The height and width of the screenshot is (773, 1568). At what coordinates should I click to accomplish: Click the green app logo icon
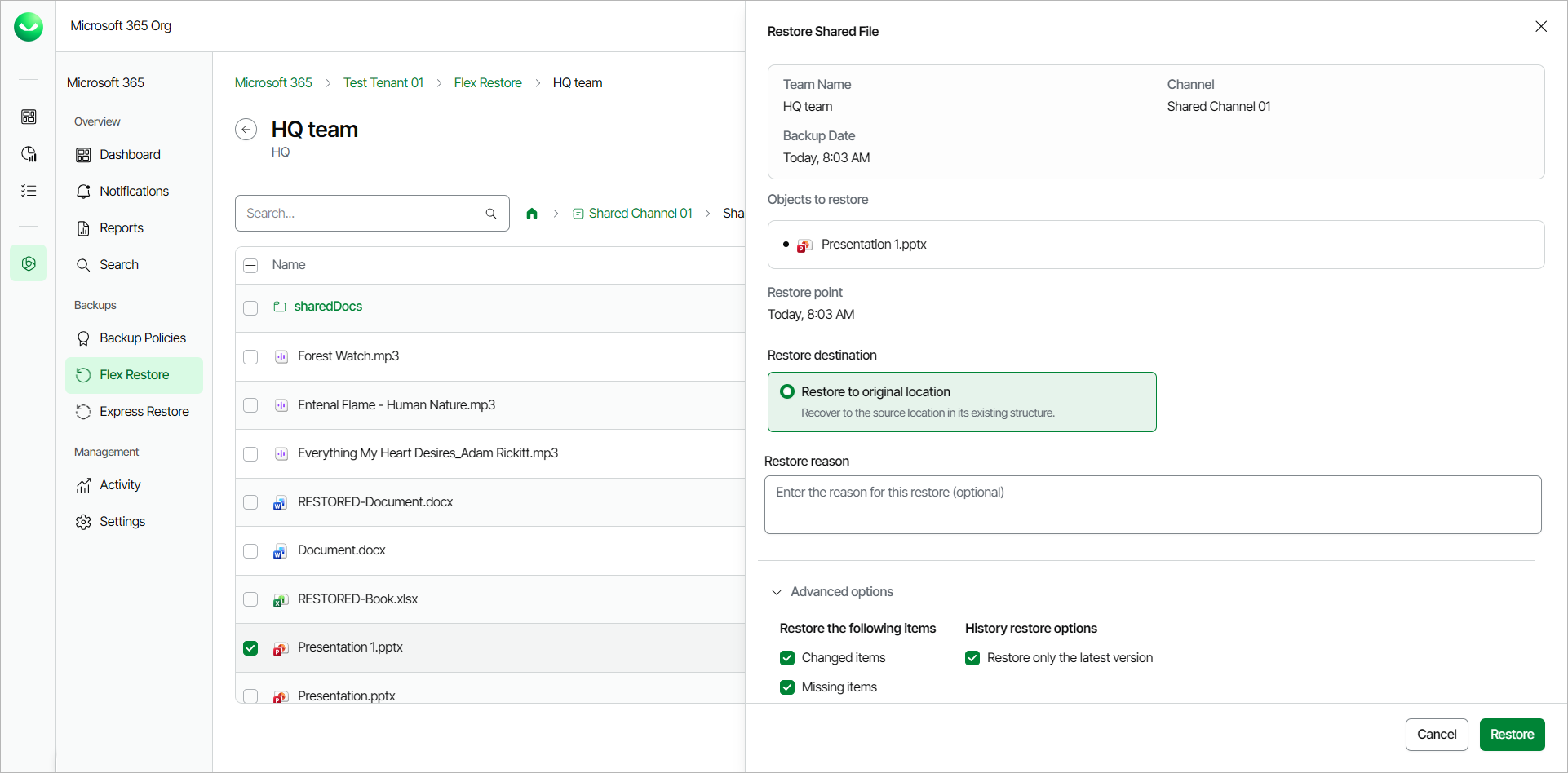[29, 27]
